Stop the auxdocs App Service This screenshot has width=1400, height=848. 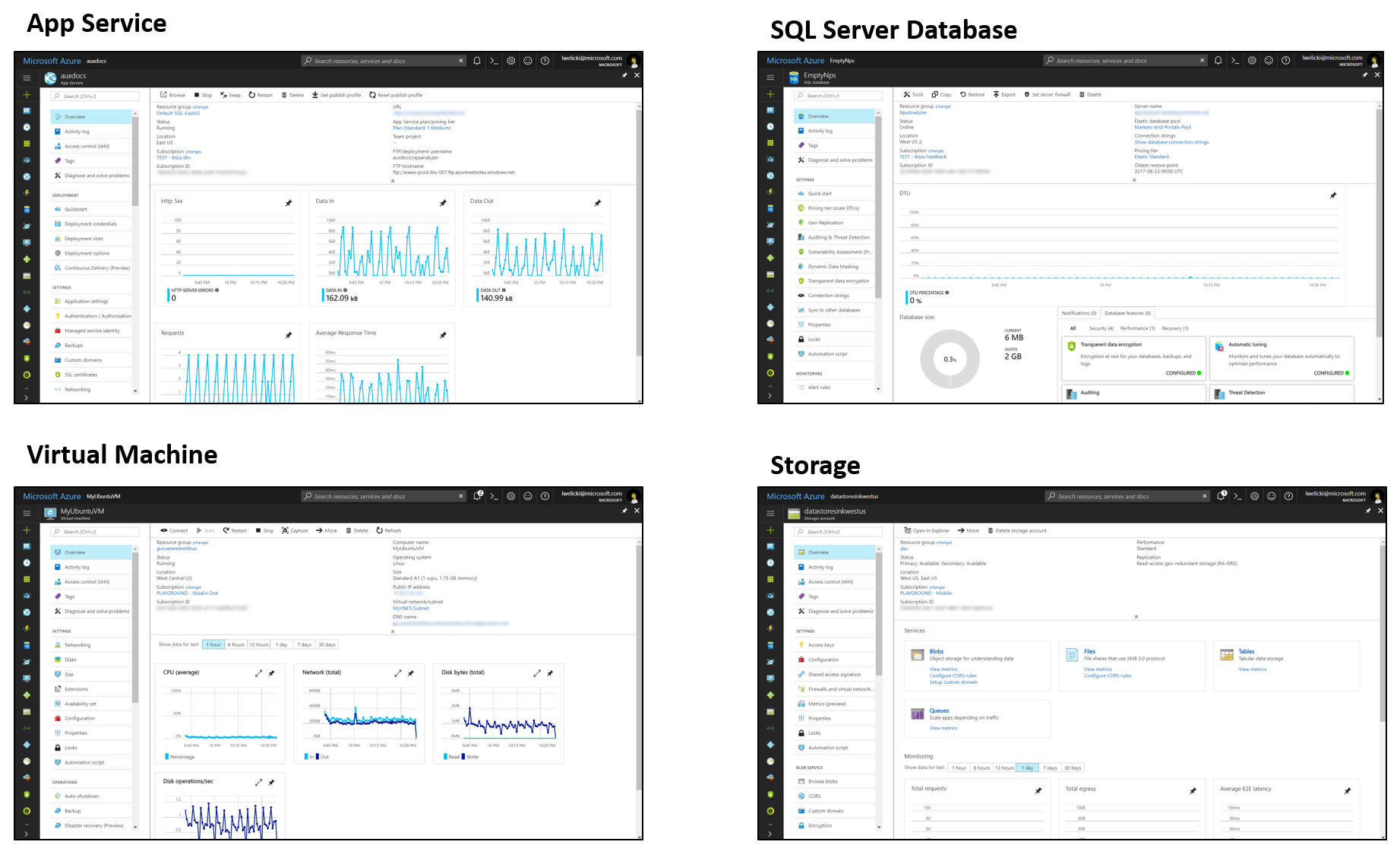point(203,95)
